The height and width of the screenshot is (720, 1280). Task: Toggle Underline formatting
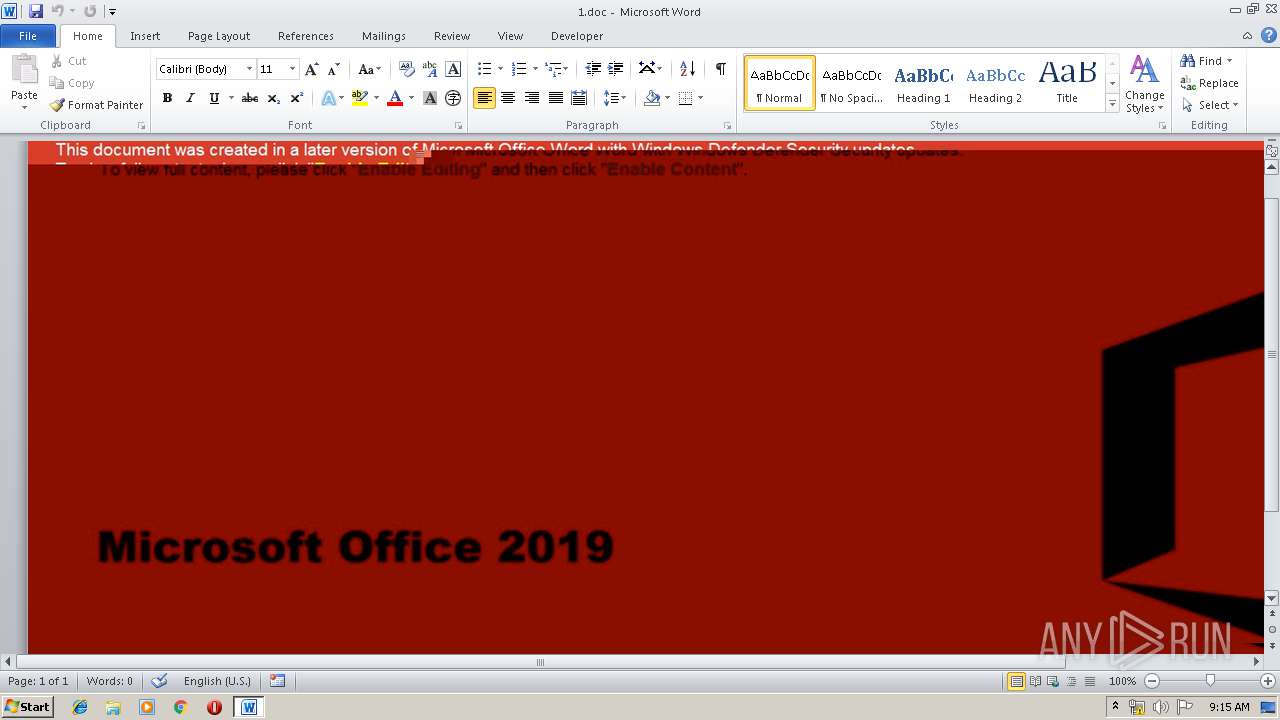pos(214,98)
